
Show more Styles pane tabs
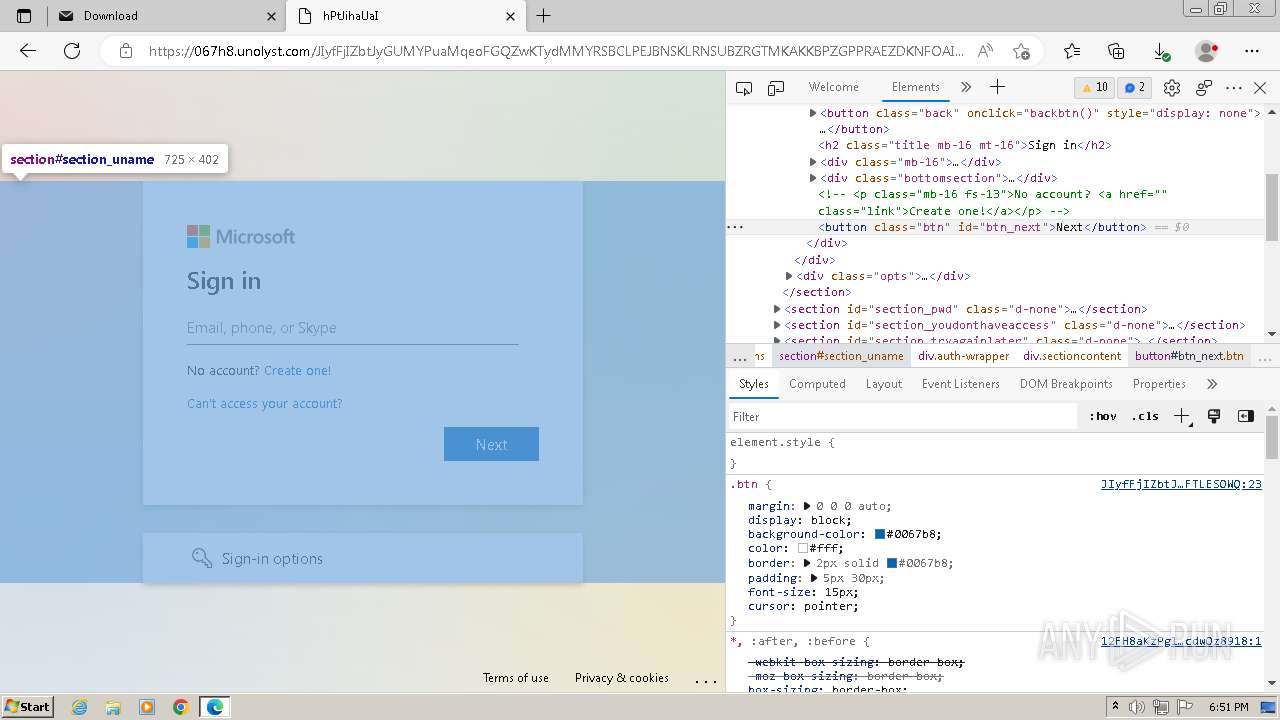[1212, 384]
